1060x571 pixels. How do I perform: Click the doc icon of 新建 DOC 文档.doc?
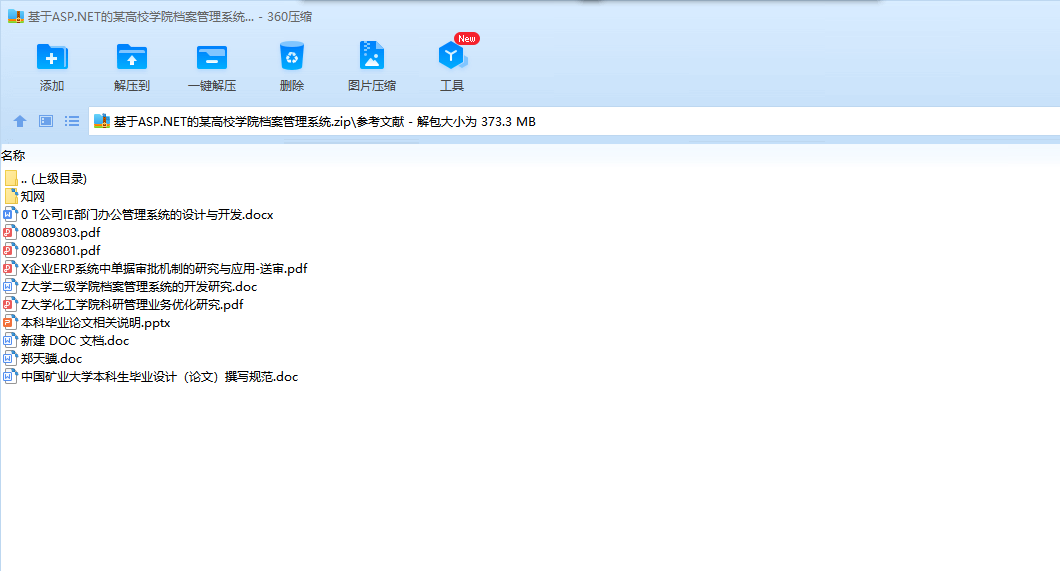[10, 341]
